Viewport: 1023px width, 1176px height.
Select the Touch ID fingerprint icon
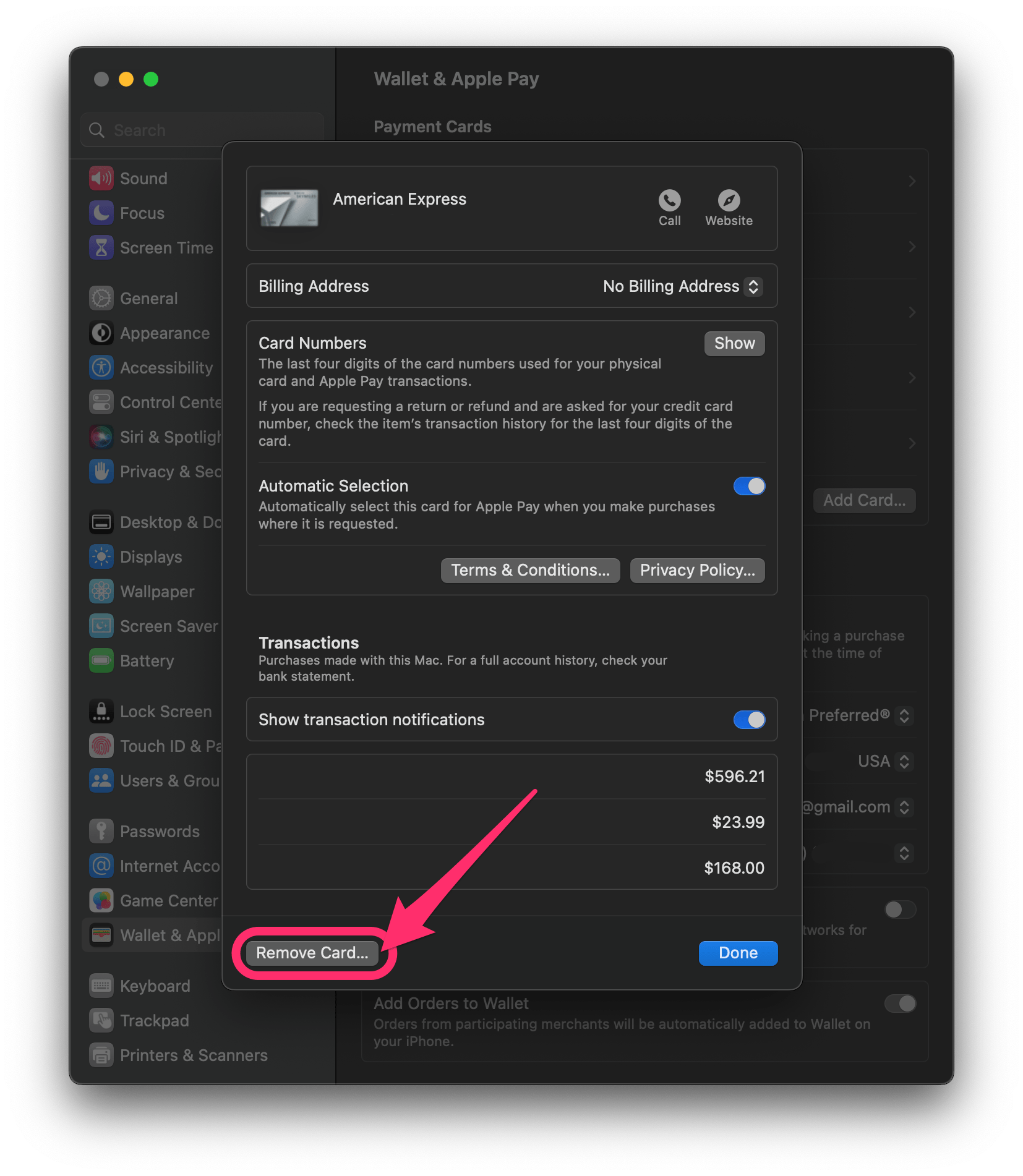pos(101,746)
